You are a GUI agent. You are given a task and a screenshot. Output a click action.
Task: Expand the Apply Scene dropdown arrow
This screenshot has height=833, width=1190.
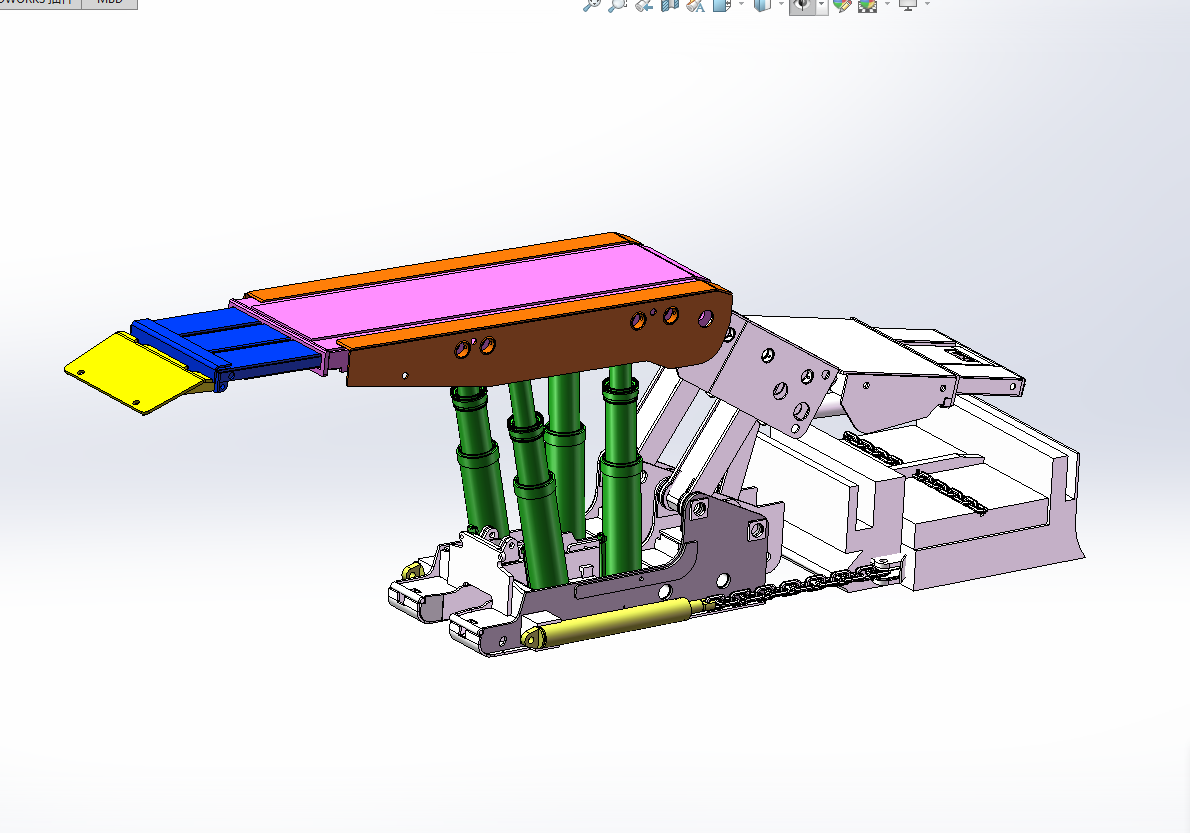tap(888, 5)
